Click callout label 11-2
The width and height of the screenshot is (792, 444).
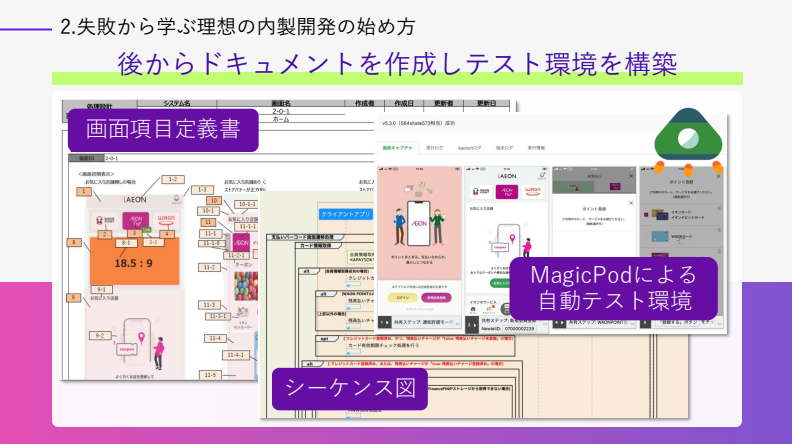[209, 267]
